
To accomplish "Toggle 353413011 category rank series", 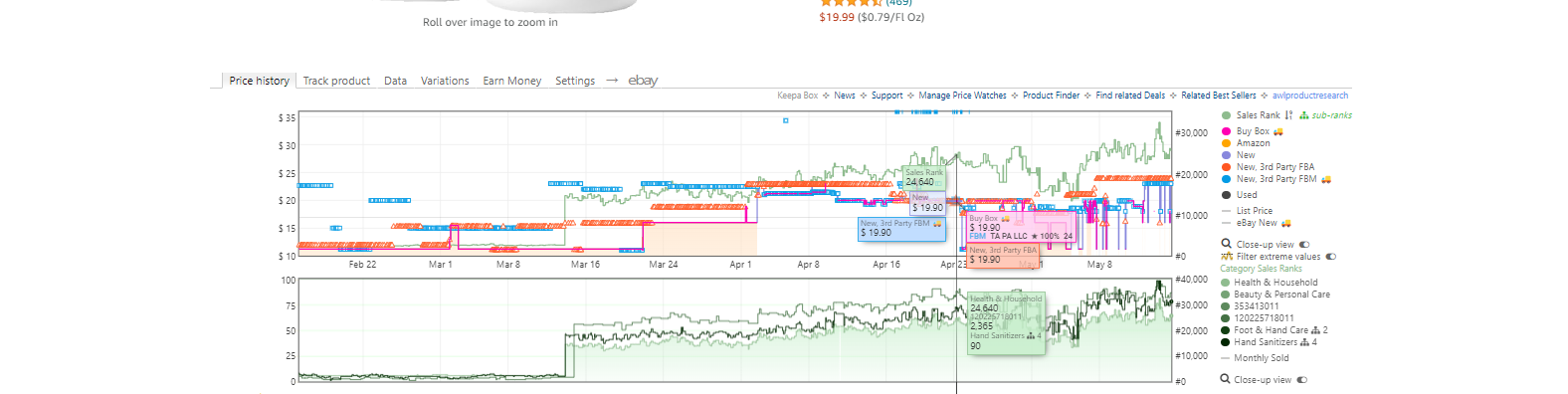I will tap(1226, 306).
